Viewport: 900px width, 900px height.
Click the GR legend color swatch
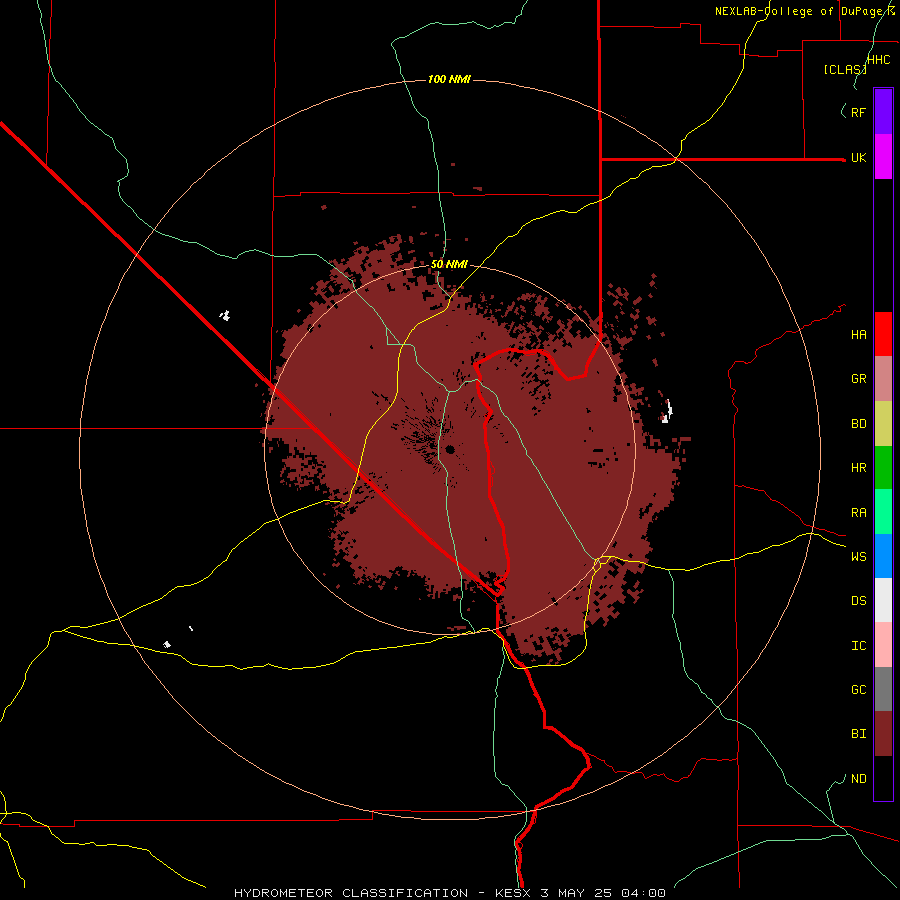coord(883,379)
